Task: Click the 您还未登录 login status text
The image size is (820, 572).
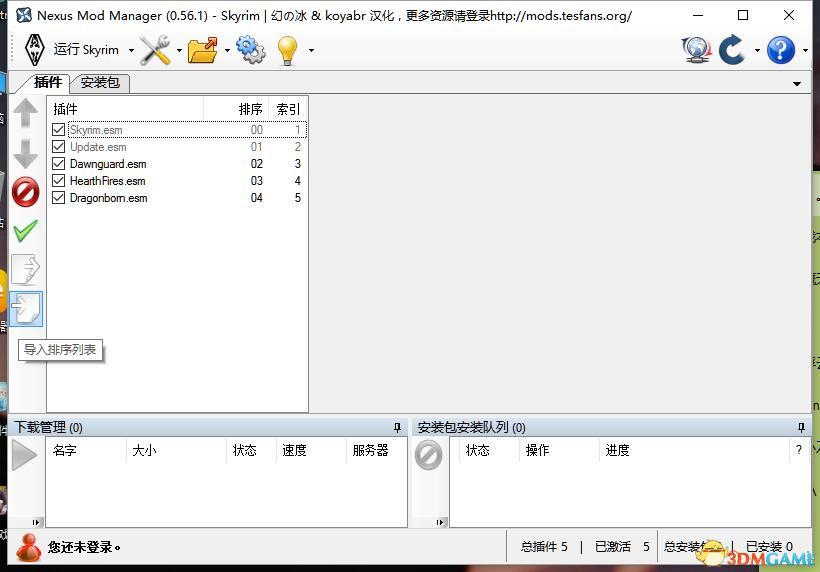Action: (x=84, y=547)
